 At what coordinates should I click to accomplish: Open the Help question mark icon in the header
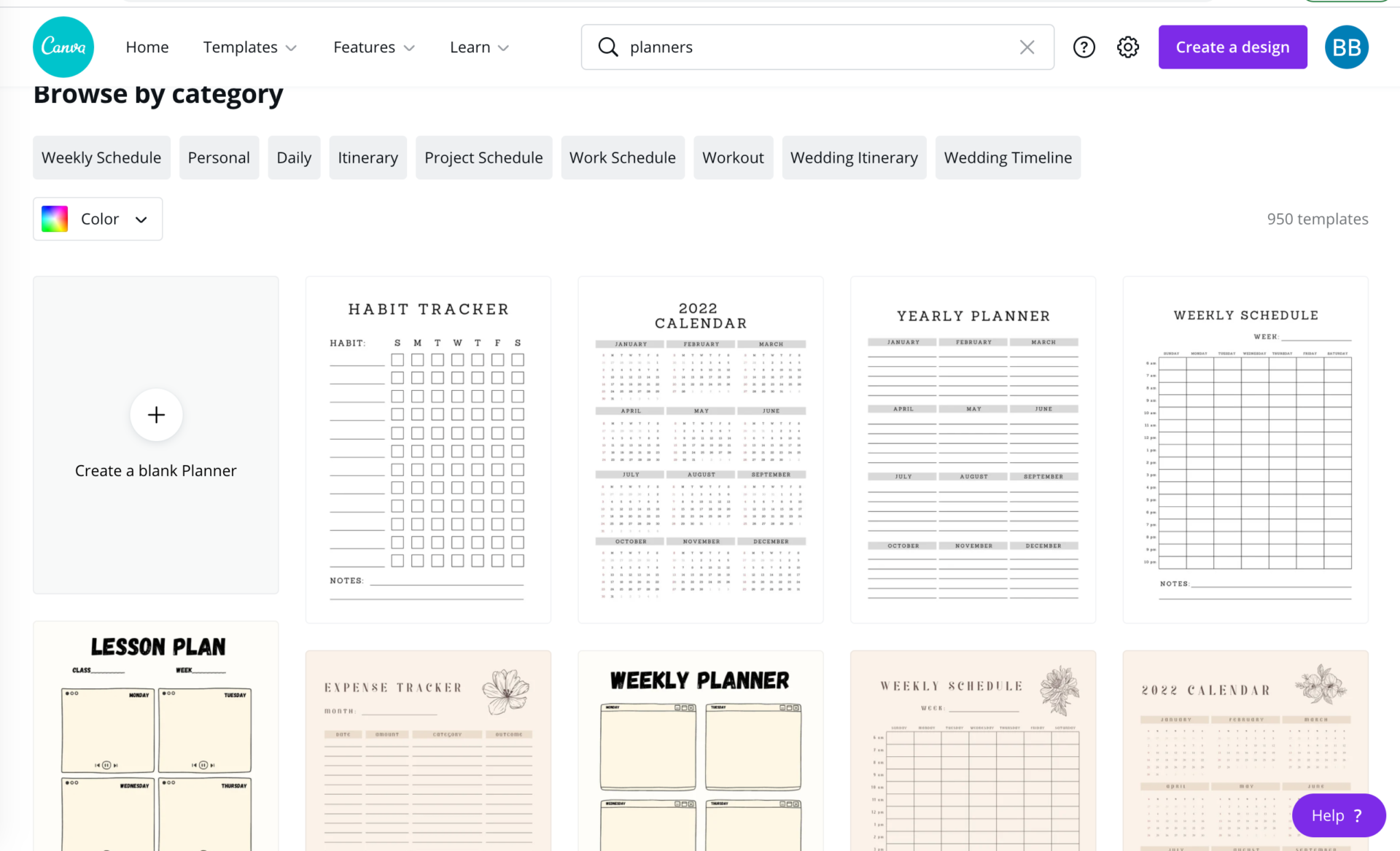[1084, 47]
